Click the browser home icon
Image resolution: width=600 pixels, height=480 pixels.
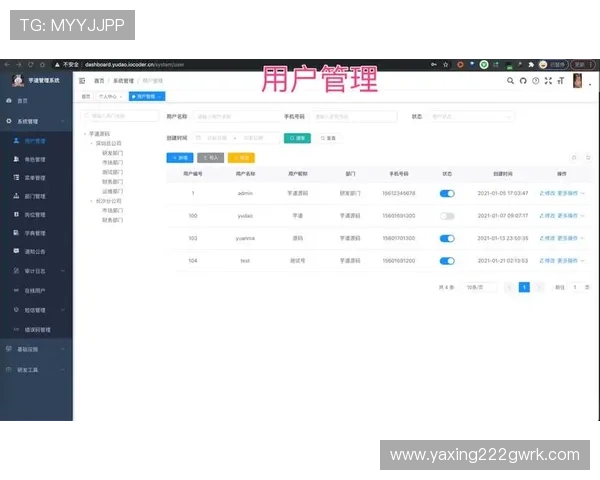pyautogui.click(x=42, y=65)
